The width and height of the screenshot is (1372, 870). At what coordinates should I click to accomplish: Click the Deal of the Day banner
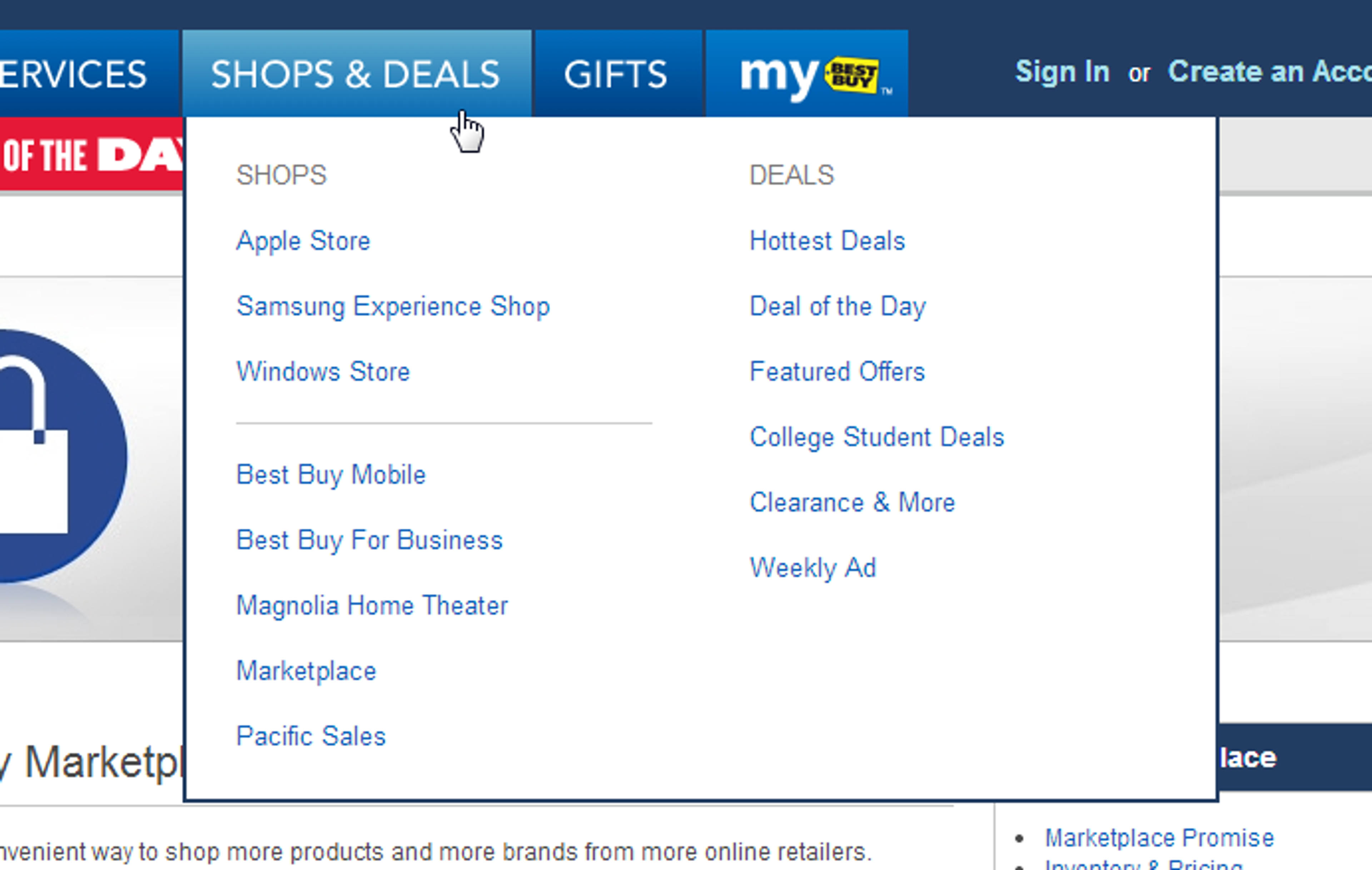point(91,155)
